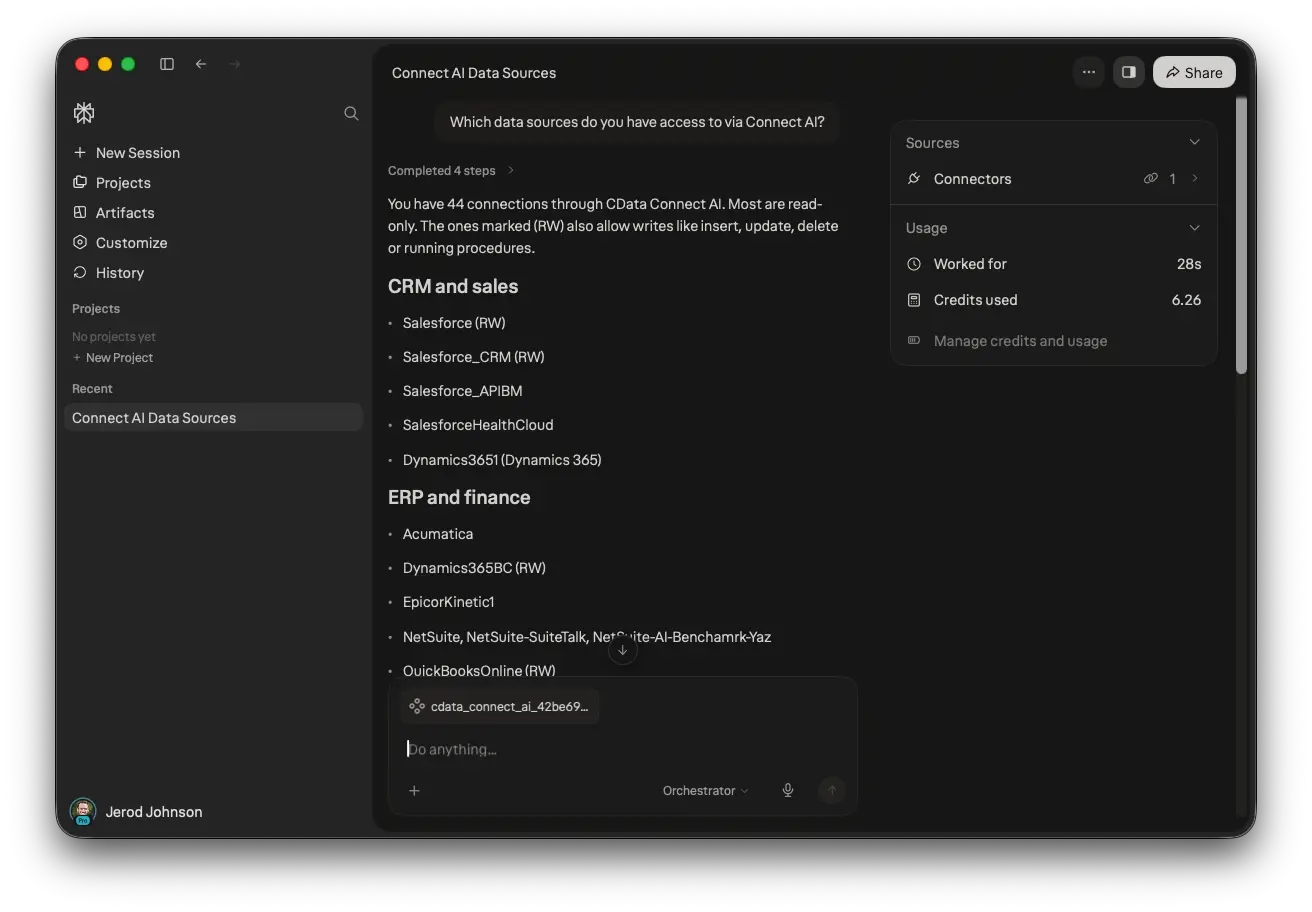Click the clock icon beside Worked for
This screenshot has width=1312, height=912.
913,264
